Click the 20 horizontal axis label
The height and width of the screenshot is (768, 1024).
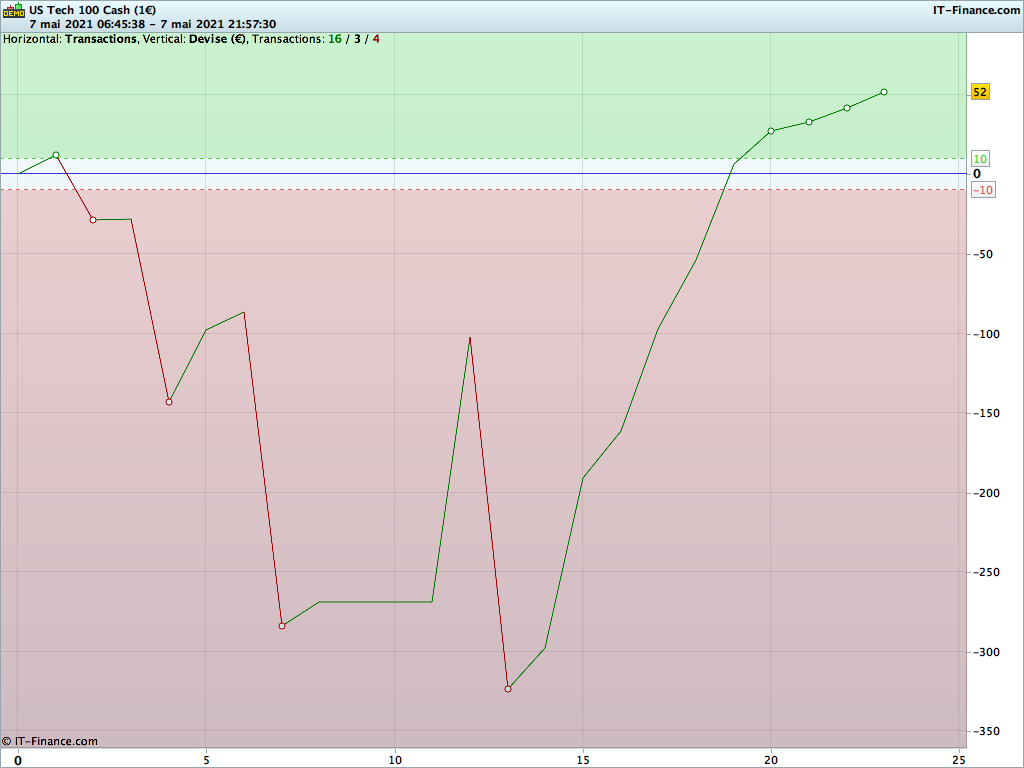771,760
